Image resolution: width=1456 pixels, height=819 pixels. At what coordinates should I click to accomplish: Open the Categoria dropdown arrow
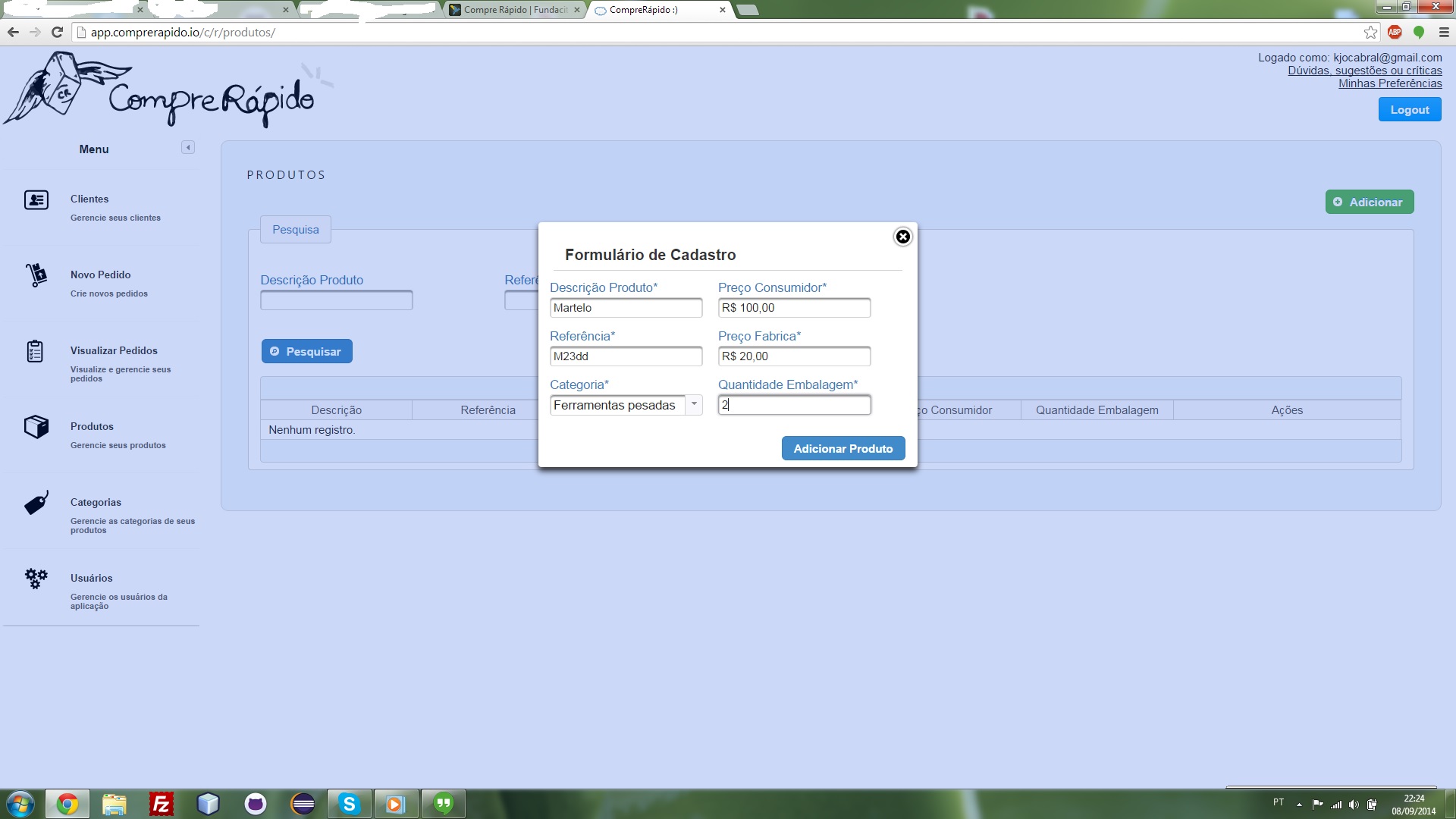pyautogui.click(x=693, y=404)
